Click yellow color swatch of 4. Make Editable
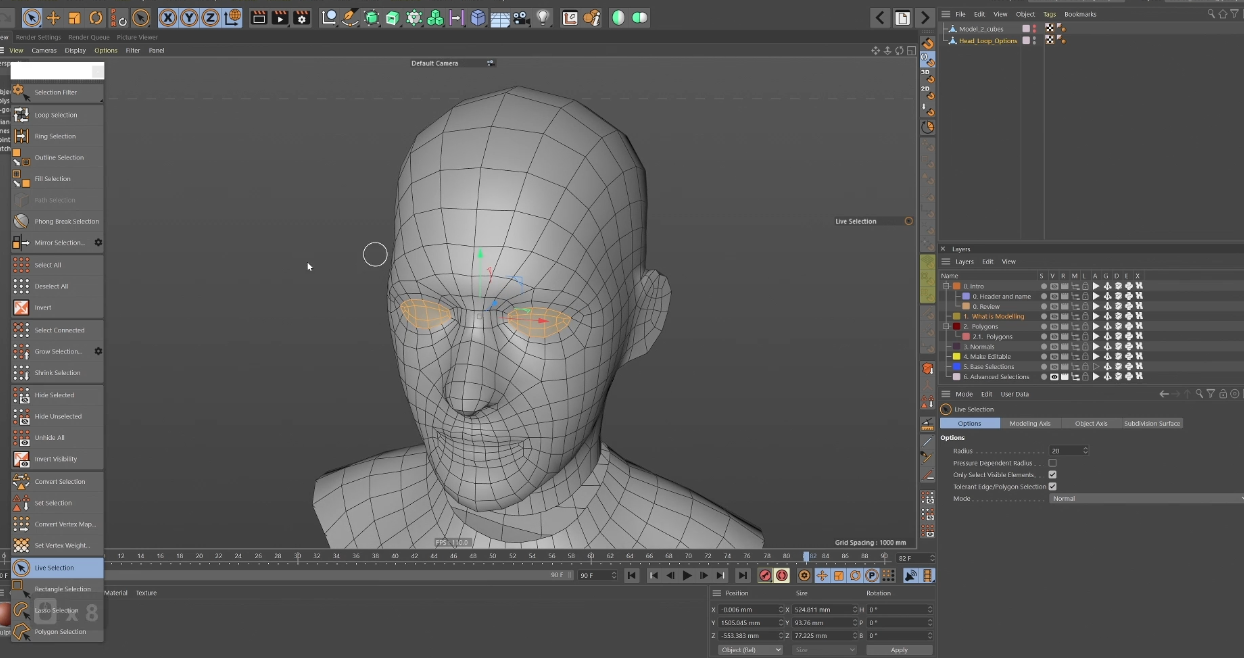Image resolution: width=1244 pixels, height=658 pixels. click(957, 357)
